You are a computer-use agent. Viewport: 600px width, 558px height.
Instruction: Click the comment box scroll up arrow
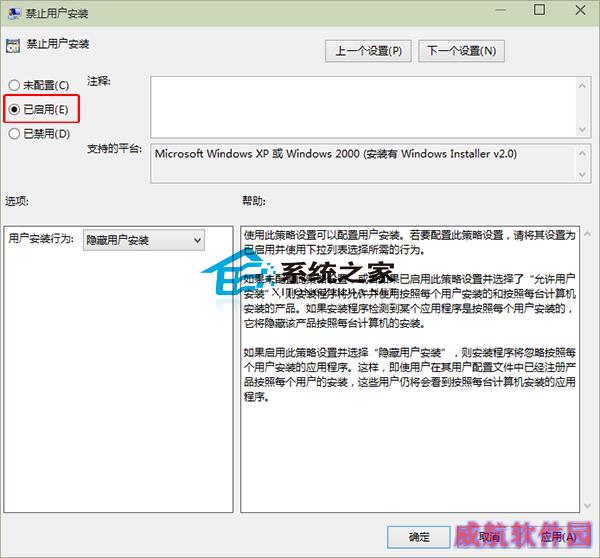[x=582, y=85]
